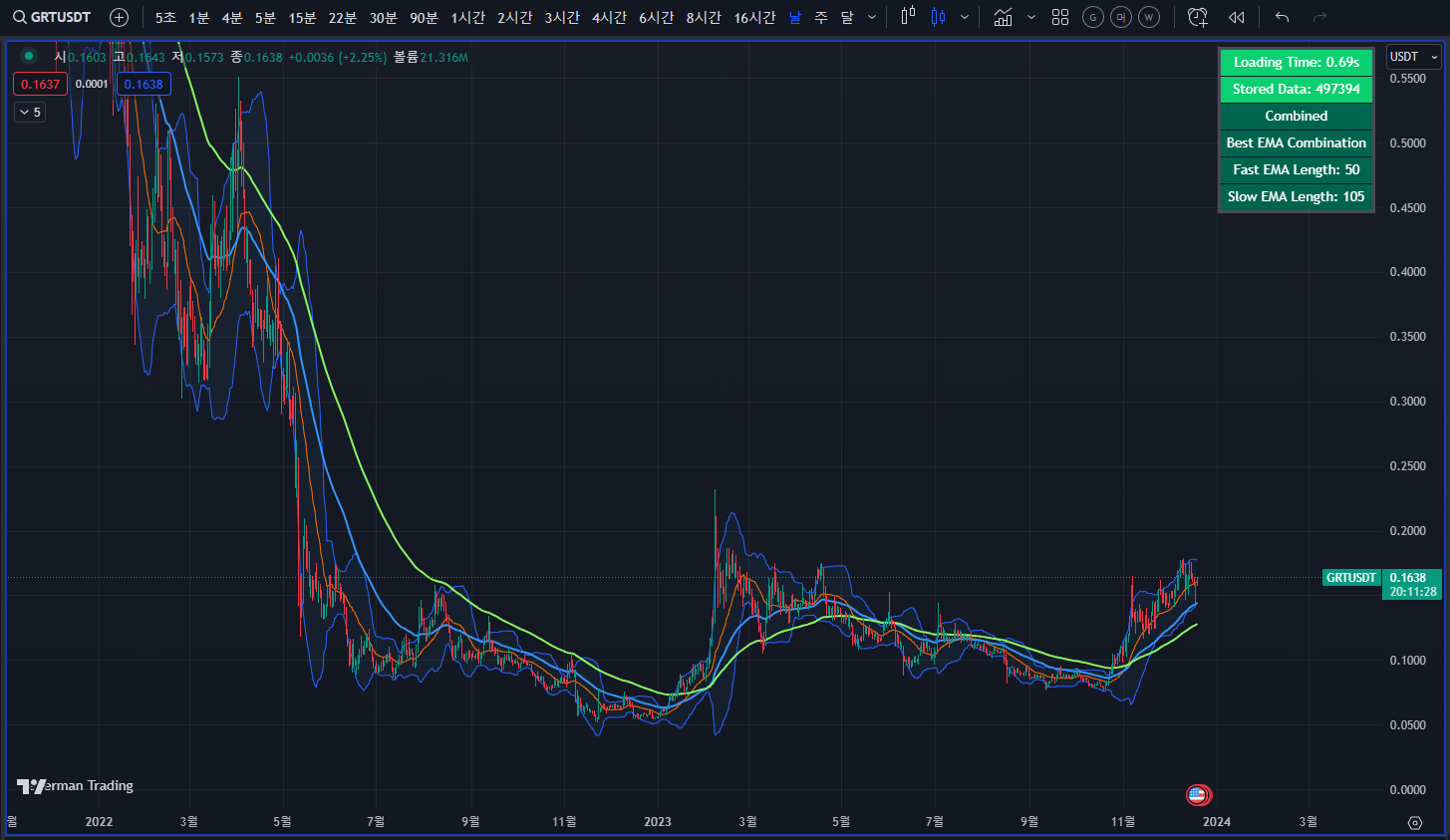The image size is (1450, 840).
Task: Open indicator templates grid icon
Action: point(1060,17)
